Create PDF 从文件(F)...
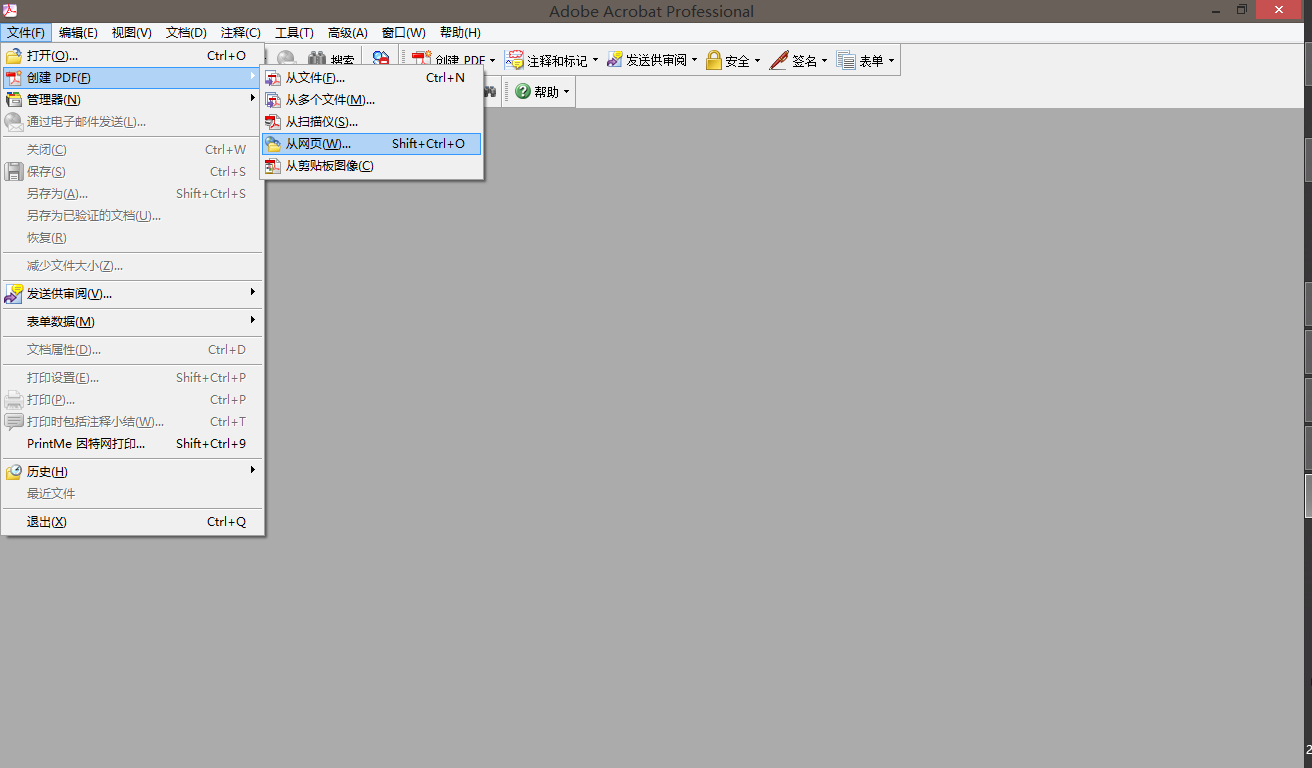 pyautogui.click(x=371, y=78)
